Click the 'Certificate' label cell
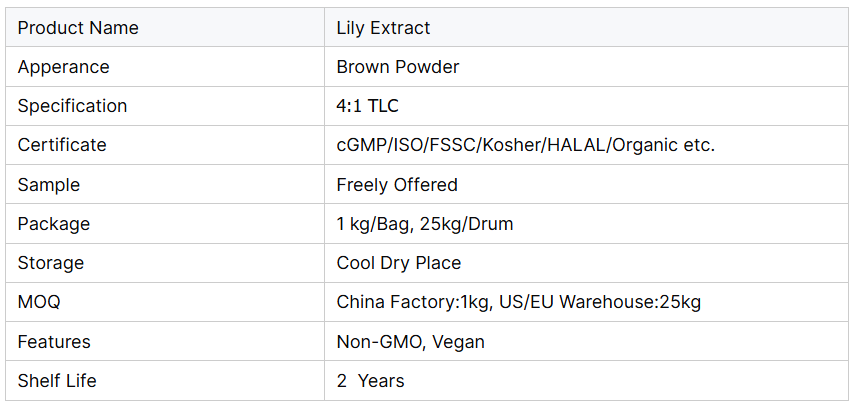855x406 pixels. [x=62, y=145]
